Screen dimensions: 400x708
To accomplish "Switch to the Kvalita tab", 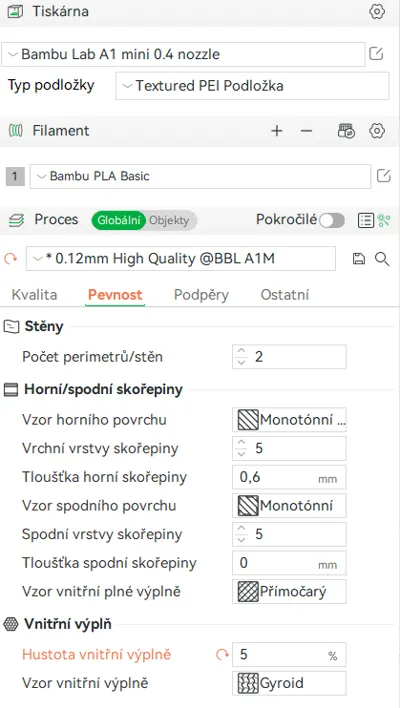I will coord(34,295).
